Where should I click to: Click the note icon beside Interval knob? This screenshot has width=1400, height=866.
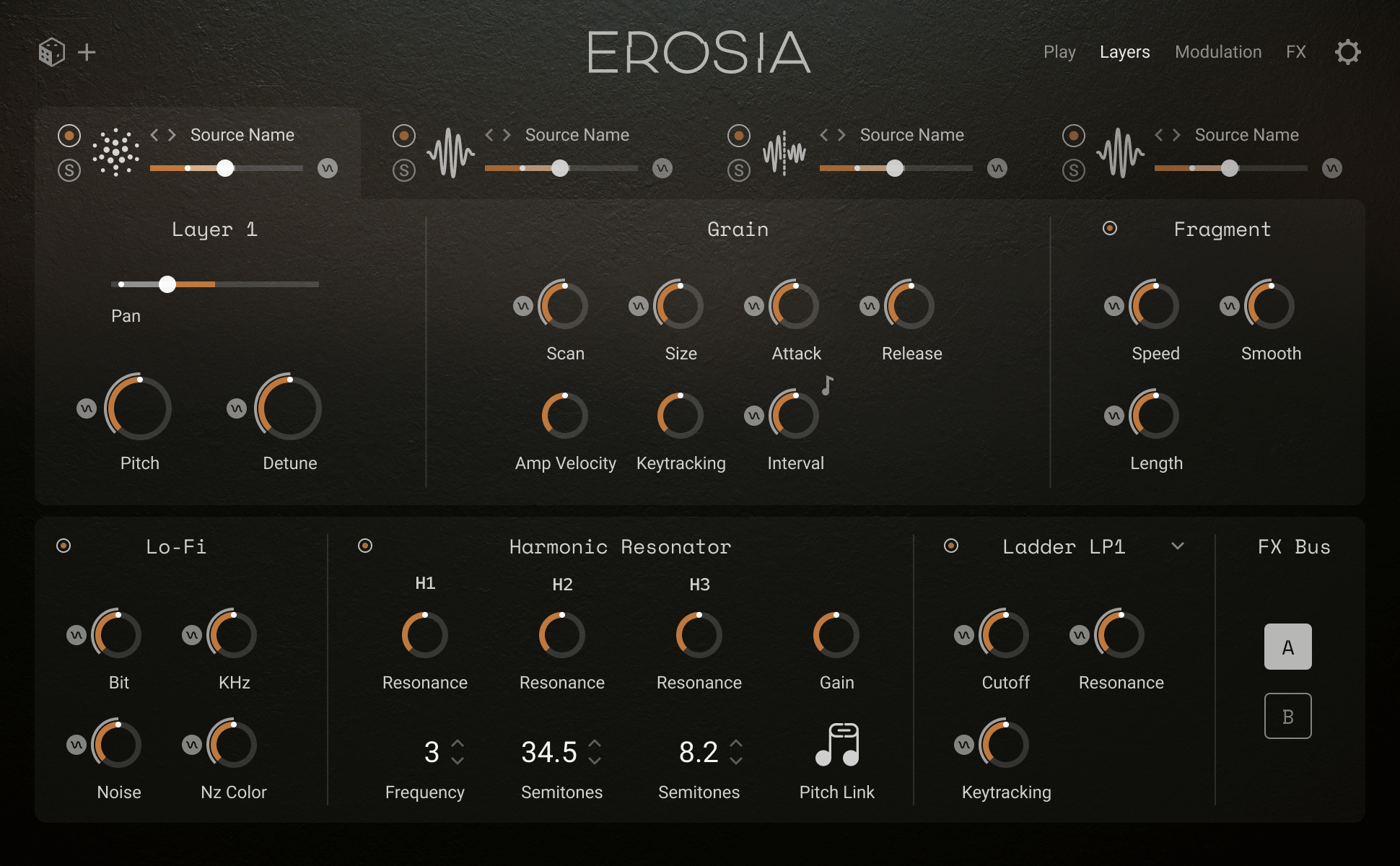coord(827,385)
